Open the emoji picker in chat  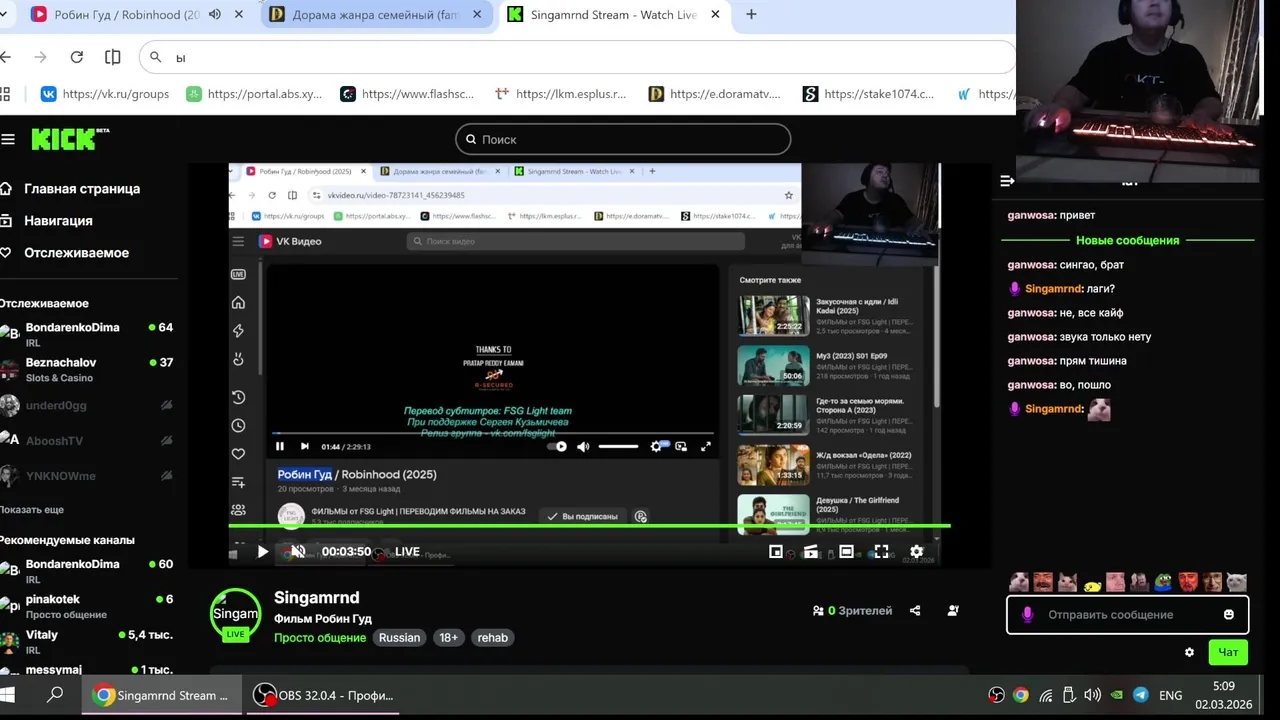click(x=1229, y=615)
